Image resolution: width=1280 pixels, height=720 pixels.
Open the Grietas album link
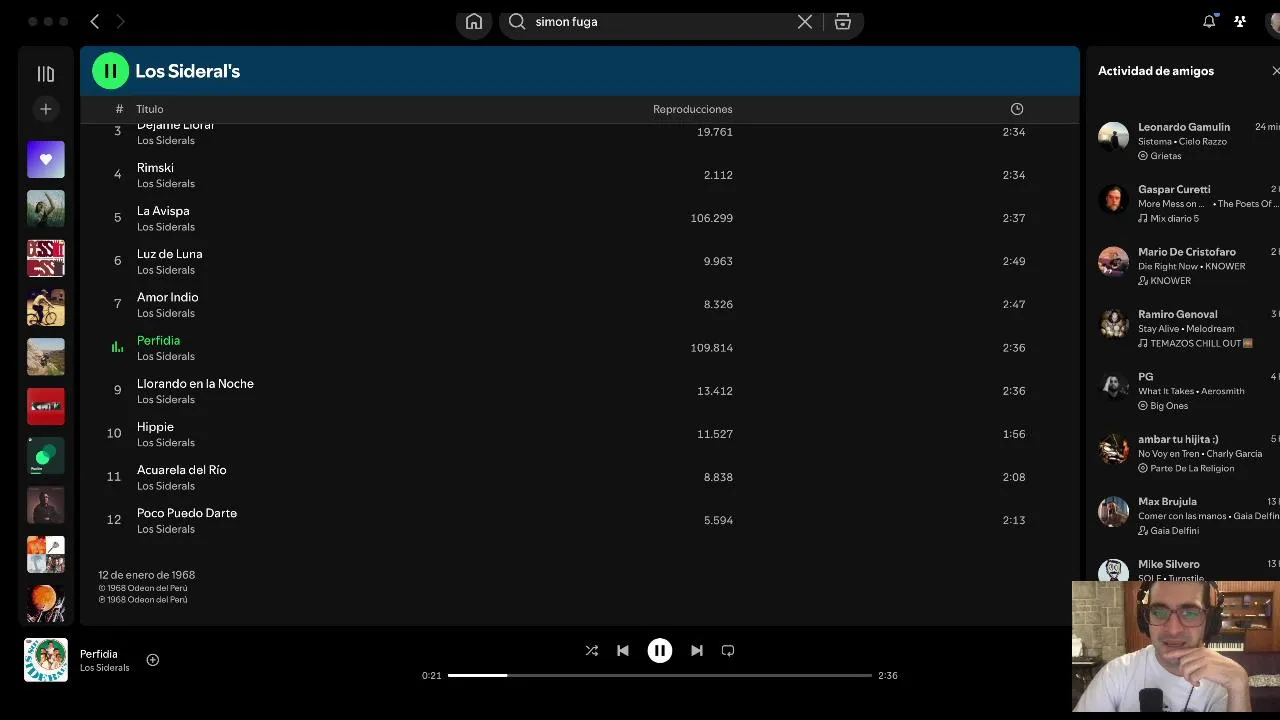pos(1166,156)
